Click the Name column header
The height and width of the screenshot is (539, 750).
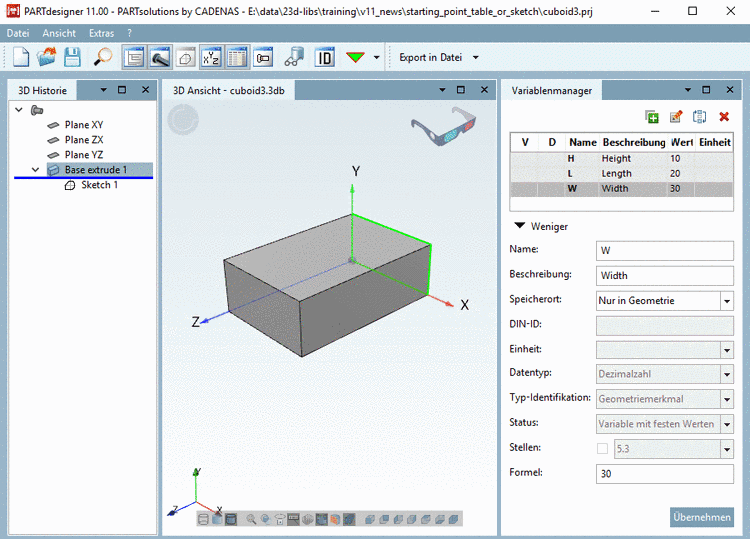pyautogui.click(x=583, y=143)
